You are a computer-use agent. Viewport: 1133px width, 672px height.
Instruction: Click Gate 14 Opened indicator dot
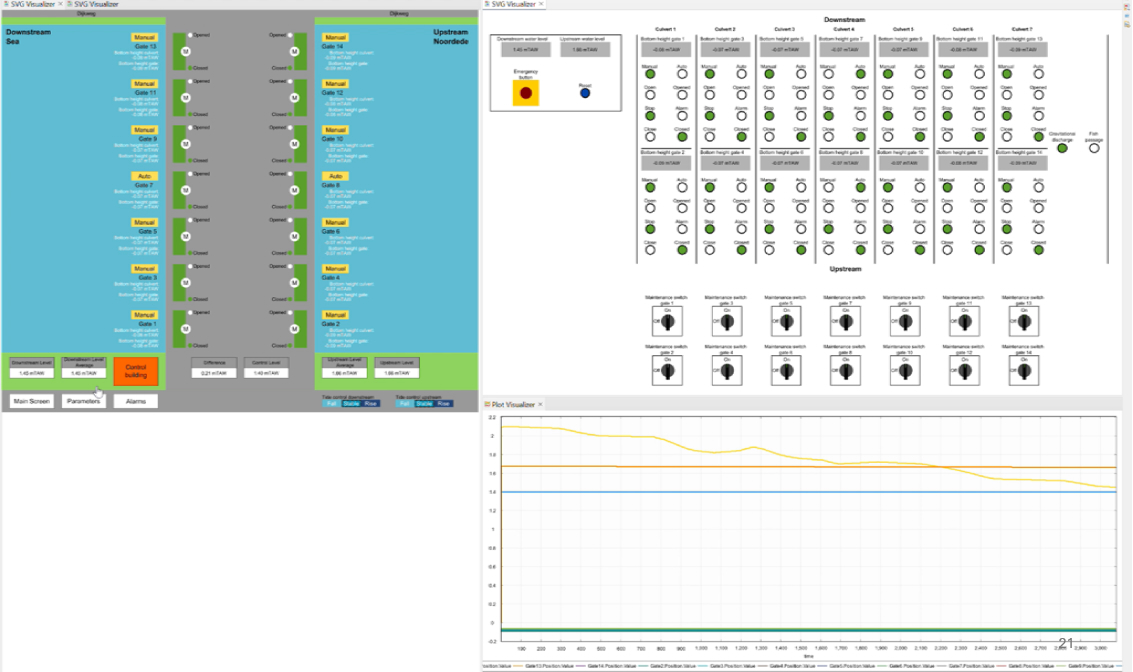[x=287, y=35]
